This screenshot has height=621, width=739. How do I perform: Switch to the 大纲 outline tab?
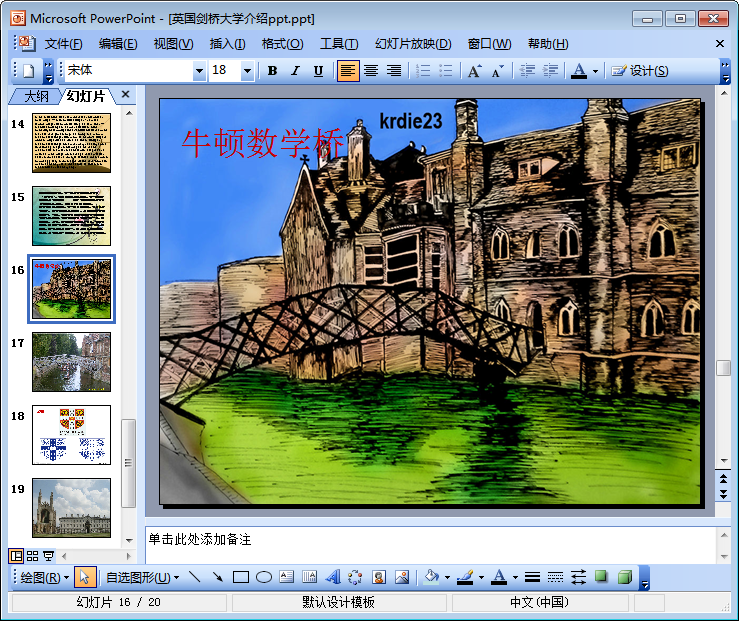click(36, 97)
